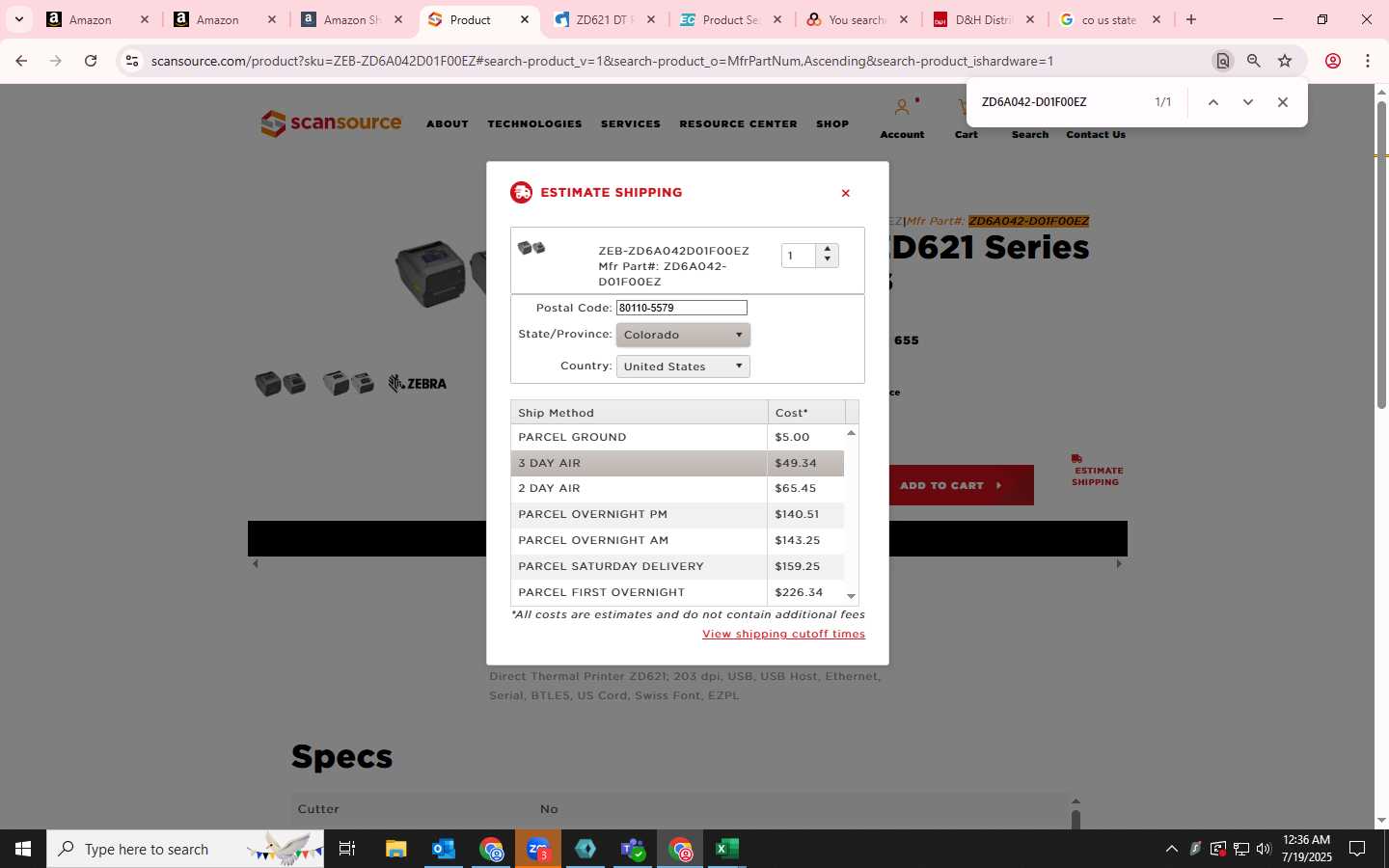Click the printer thumbnail in the shipping dialog
The width and height of the screenshot is (1389, 868).
point(531,249)
